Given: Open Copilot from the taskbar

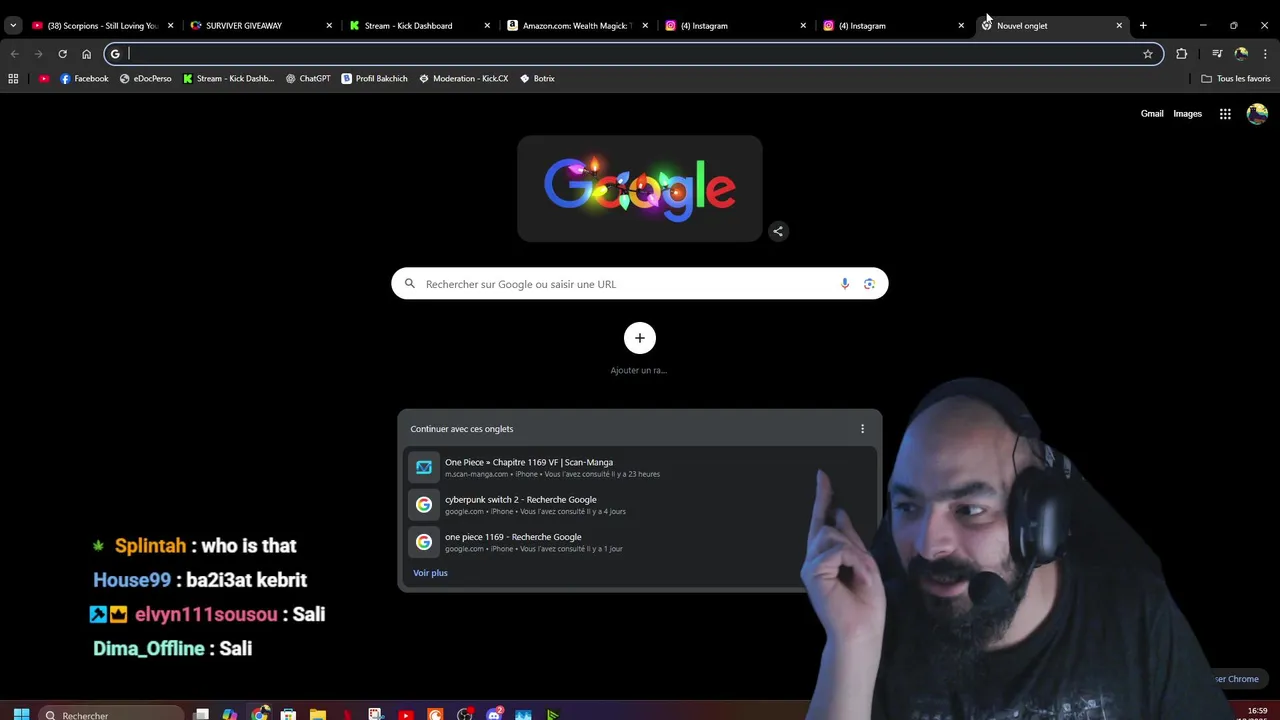Looking at the screenshot, I should pos(230,714).
